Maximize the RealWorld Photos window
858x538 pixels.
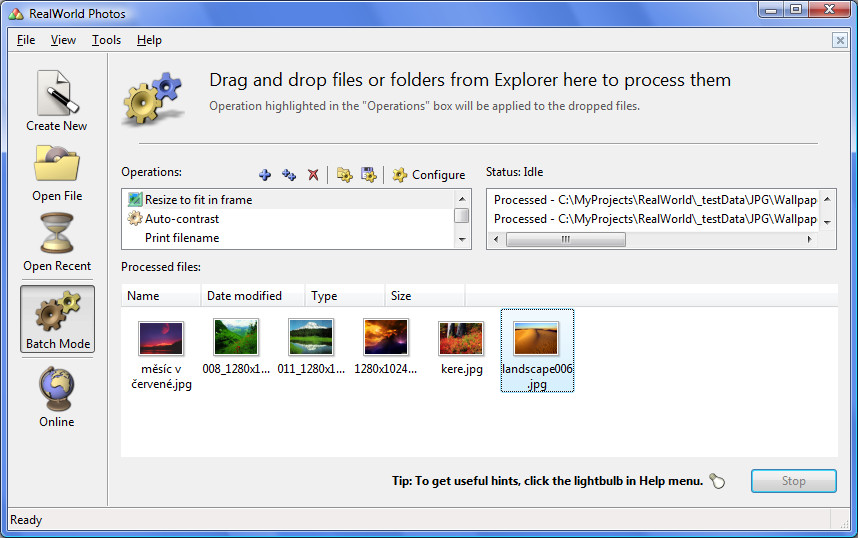click(x=796, y=10)
